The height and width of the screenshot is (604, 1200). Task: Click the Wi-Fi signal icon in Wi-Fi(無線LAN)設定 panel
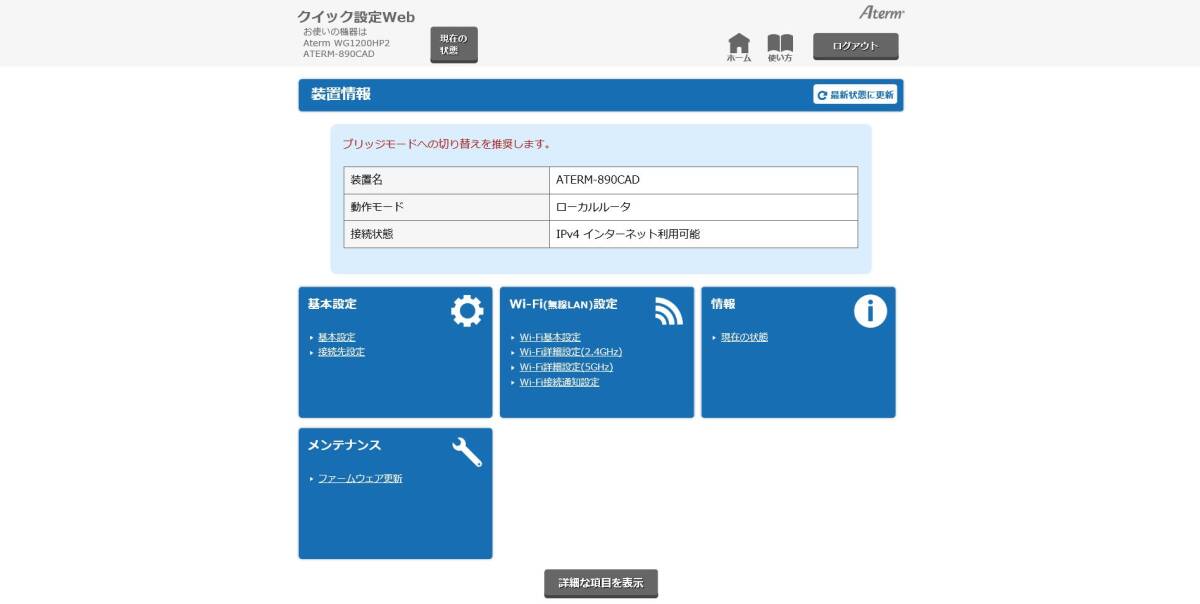[670, 311]
